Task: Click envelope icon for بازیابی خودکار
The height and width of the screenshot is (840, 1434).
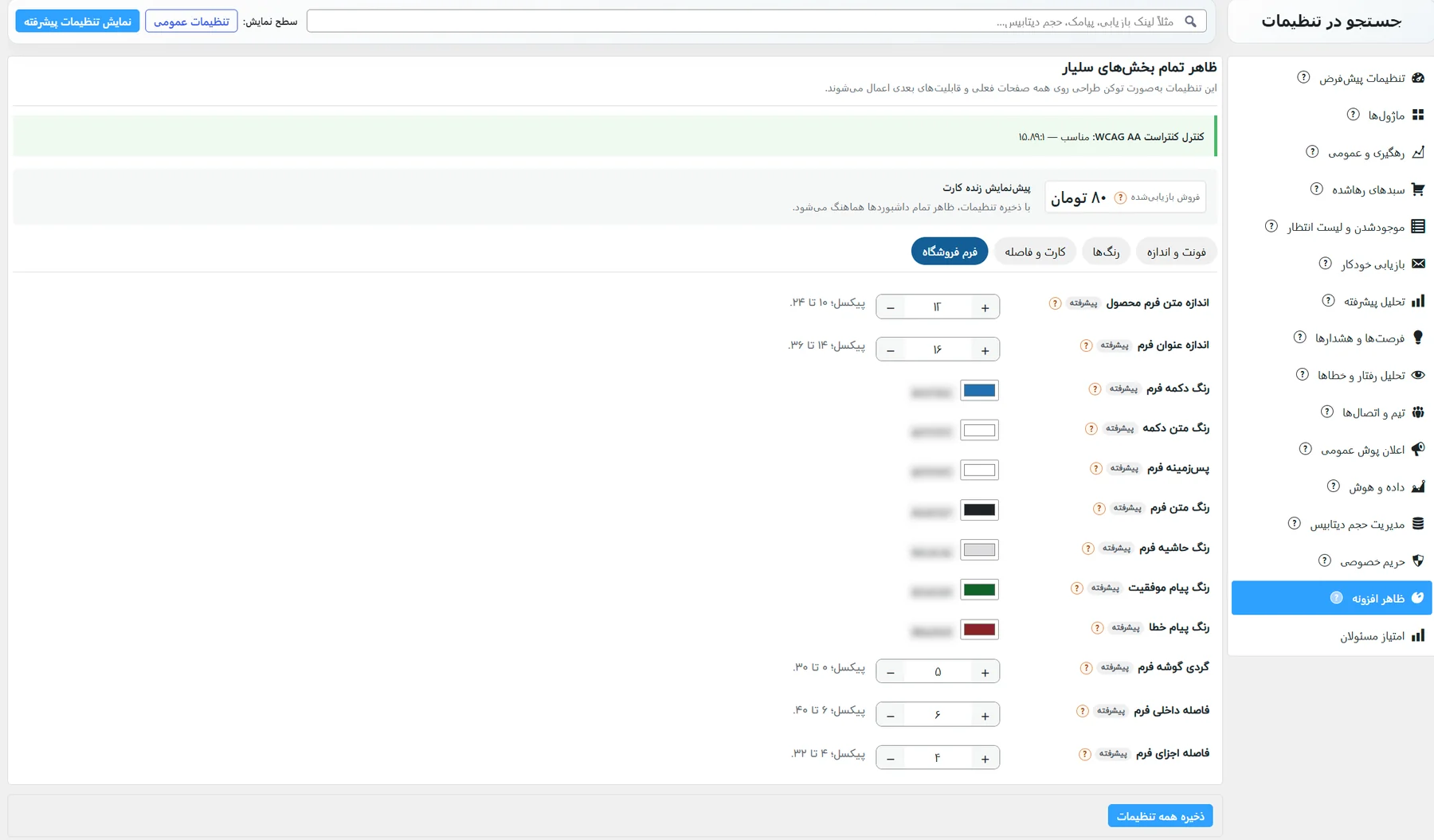Action: click(1418, 264)
